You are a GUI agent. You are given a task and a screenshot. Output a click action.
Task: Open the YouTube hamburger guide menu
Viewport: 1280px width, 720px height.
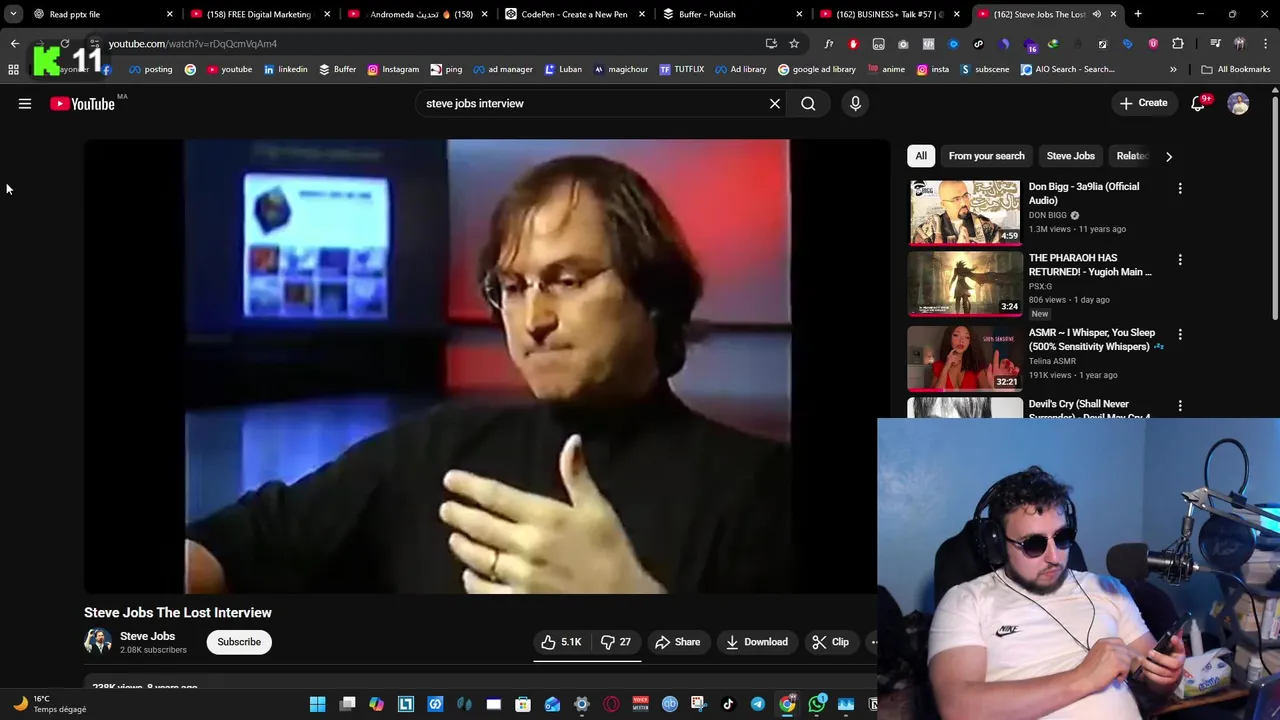coord(25,103)
